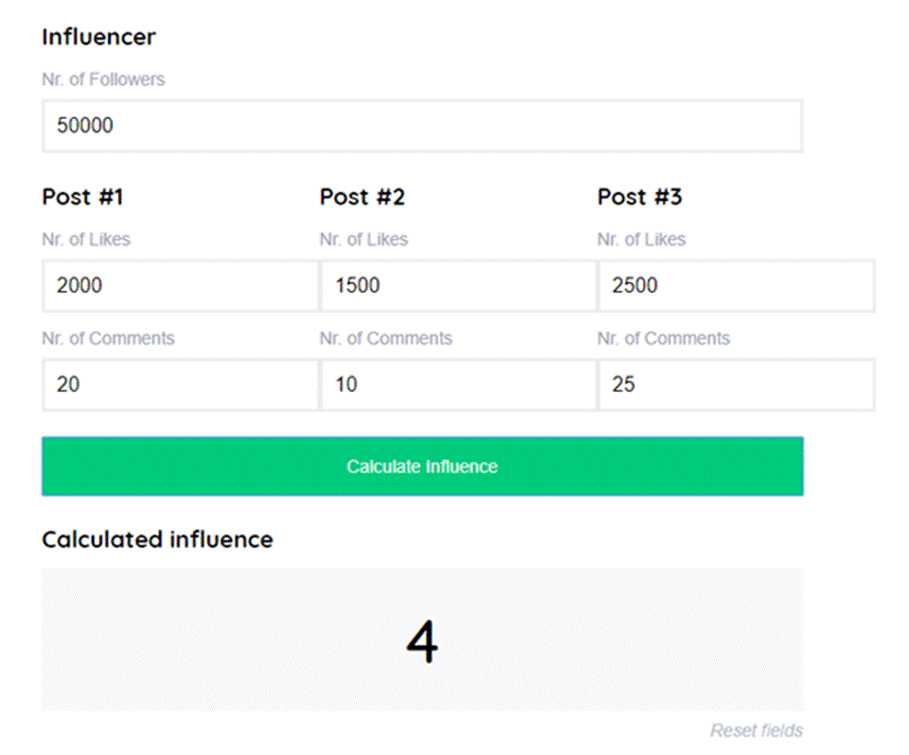
Task: Click the Nr. of Followers label
Action: pyautogui.click(x=103, y=79)
